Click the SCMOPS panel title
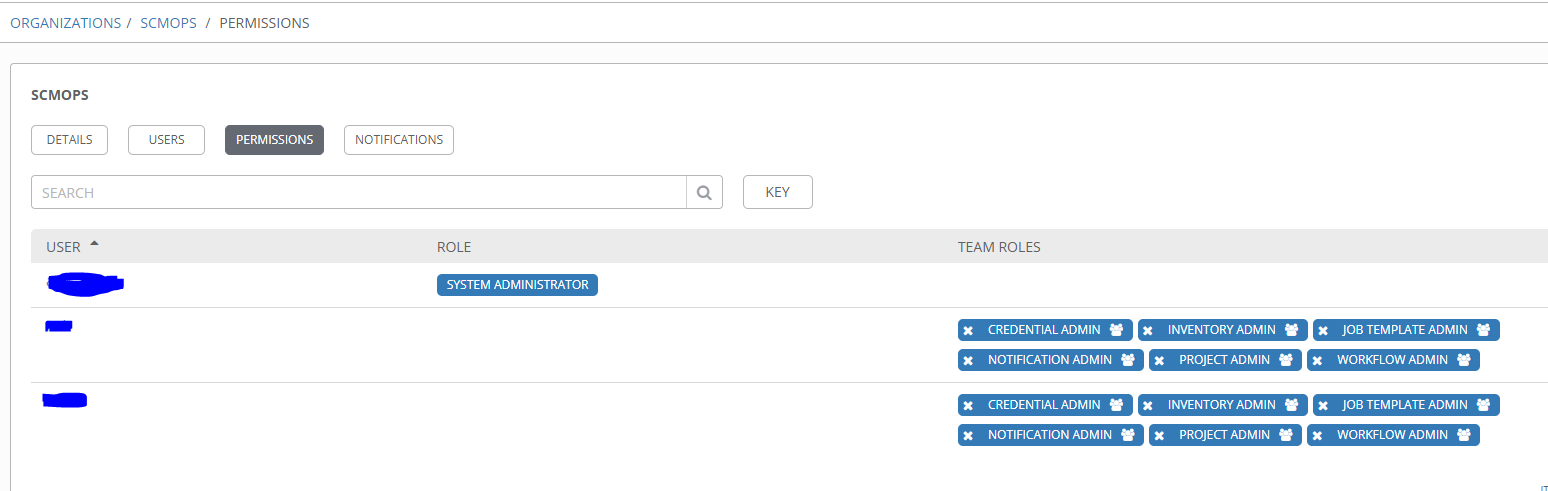The height and width of the screenshot is (491, 1548). point(60,95)
